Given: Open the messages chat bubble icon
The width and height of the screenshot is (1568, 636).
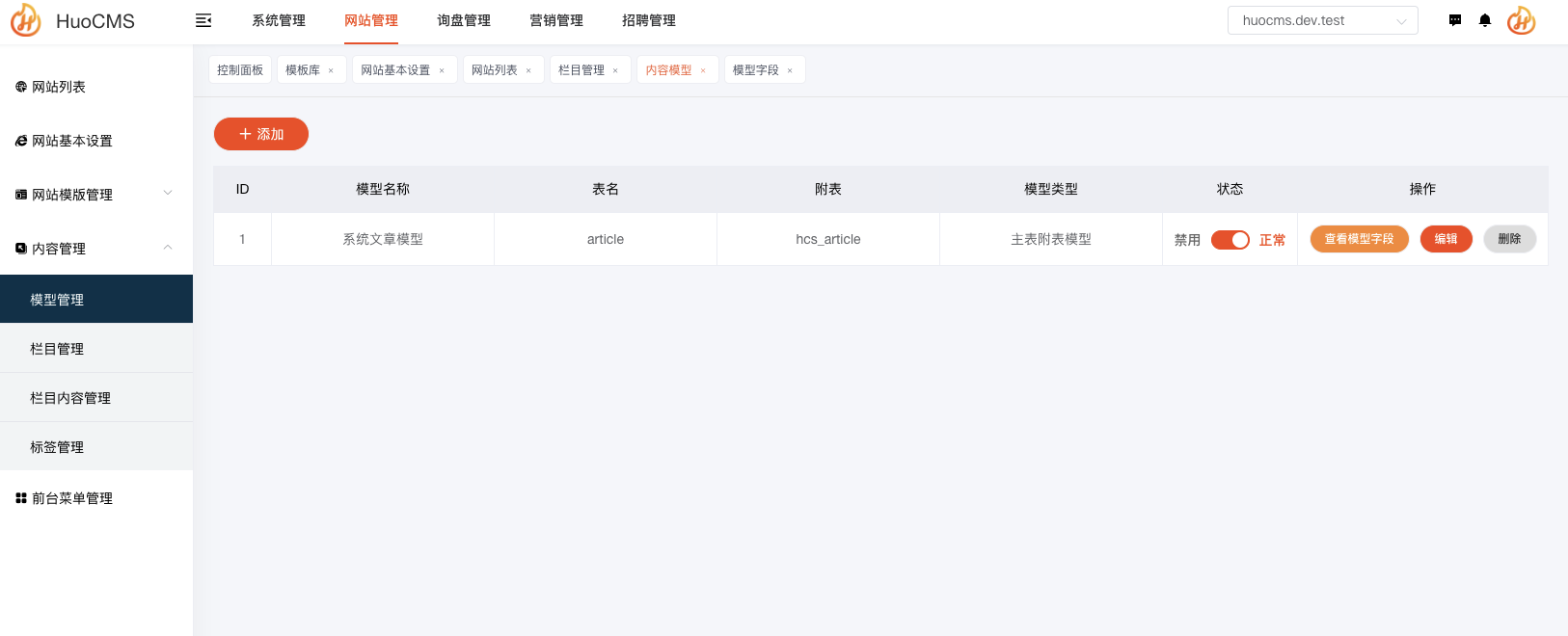Looking at the screenshot, I should 1455,20.
